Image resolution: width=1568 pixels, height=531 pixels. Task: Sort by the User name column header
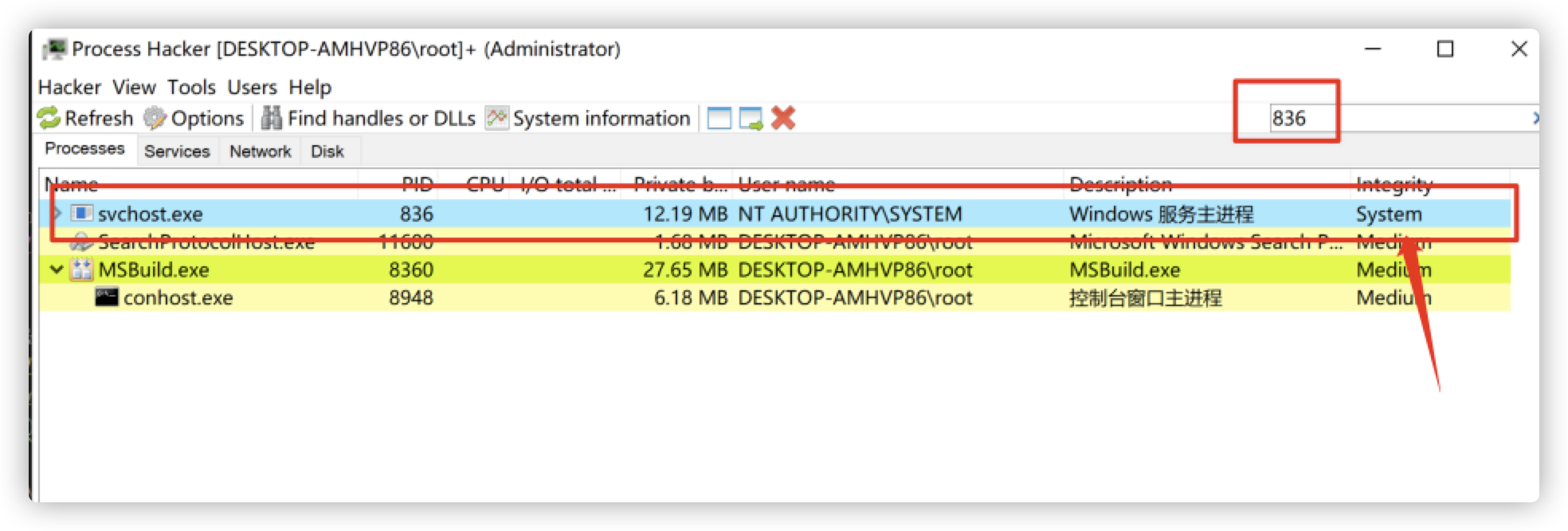click(x=898, y=184)
